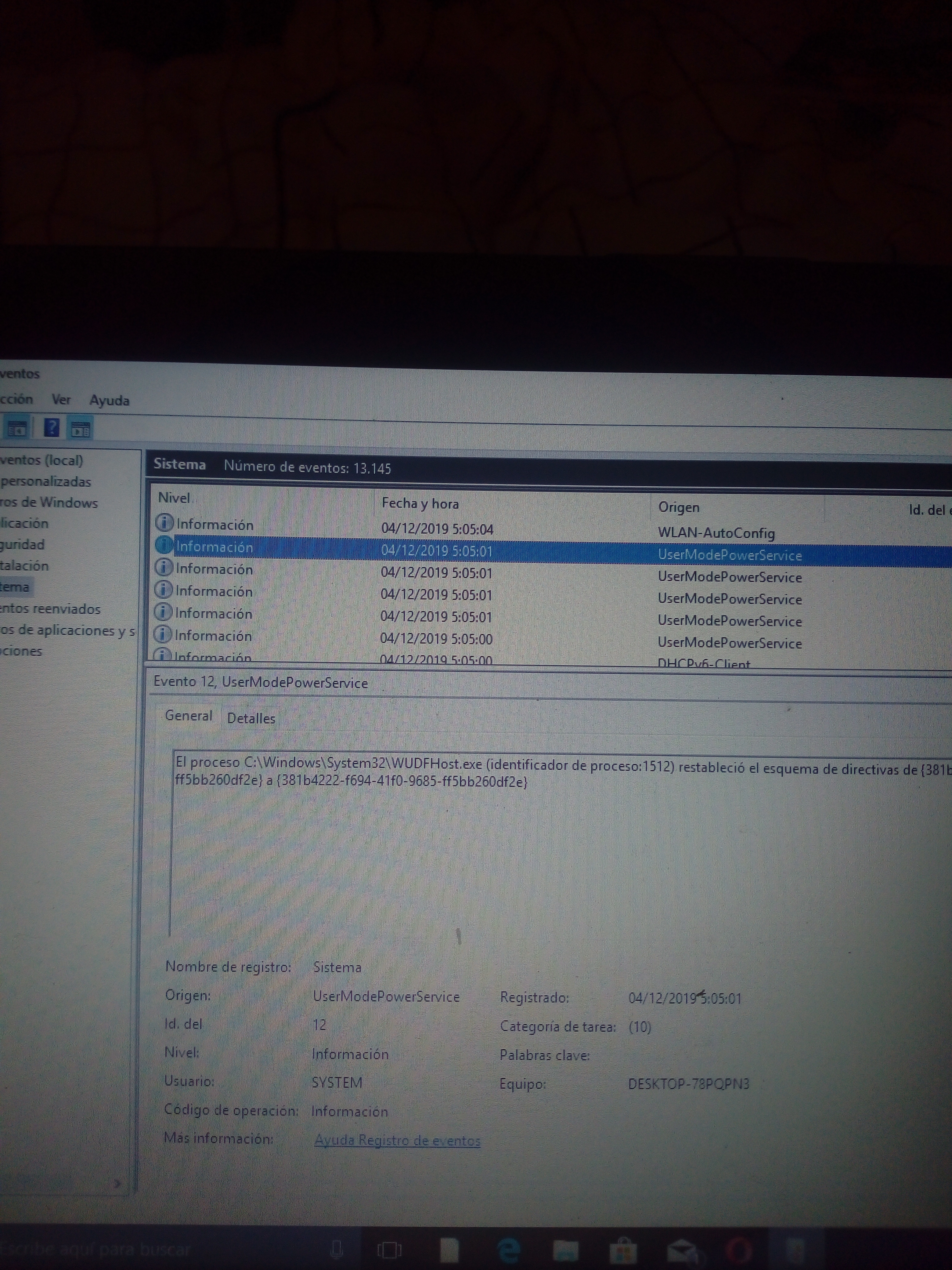The image size is (952, 1270).
Task: Click the Origen column header
Action: [x=678, y=507]
